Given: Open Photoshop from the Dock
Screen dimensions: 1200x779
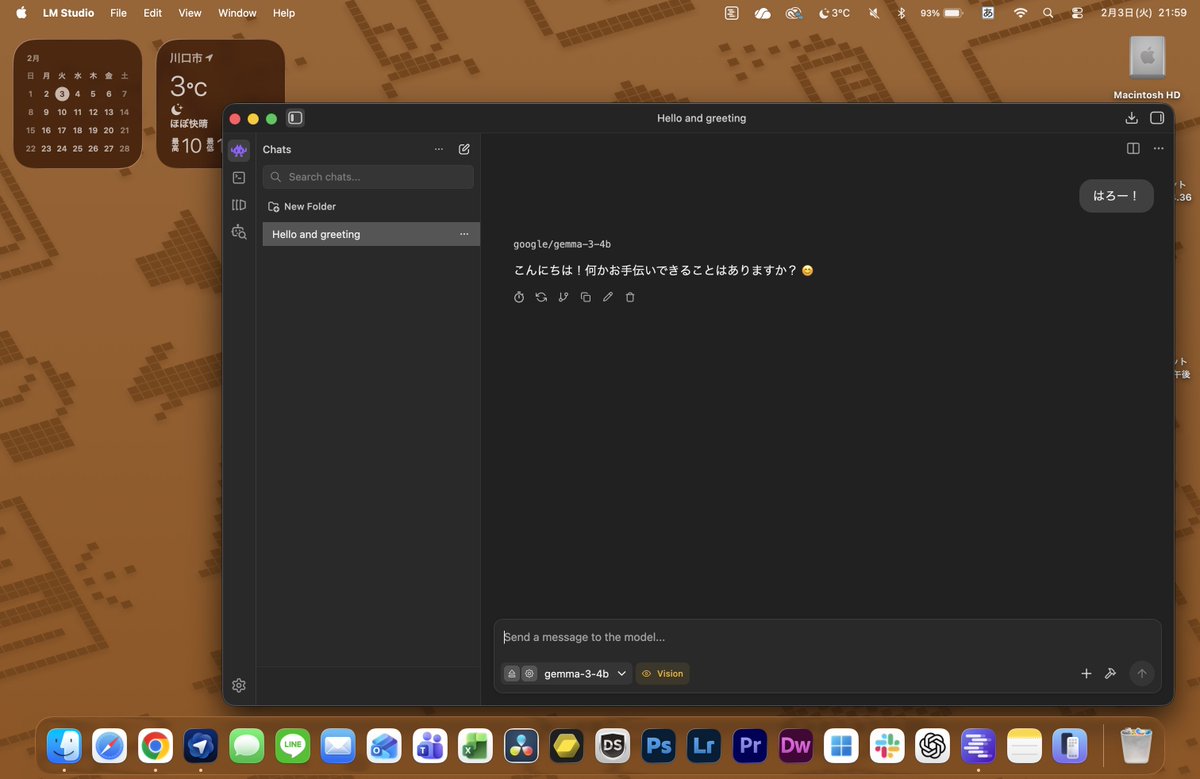Looking at the screenshot, I should pos(659,745).
